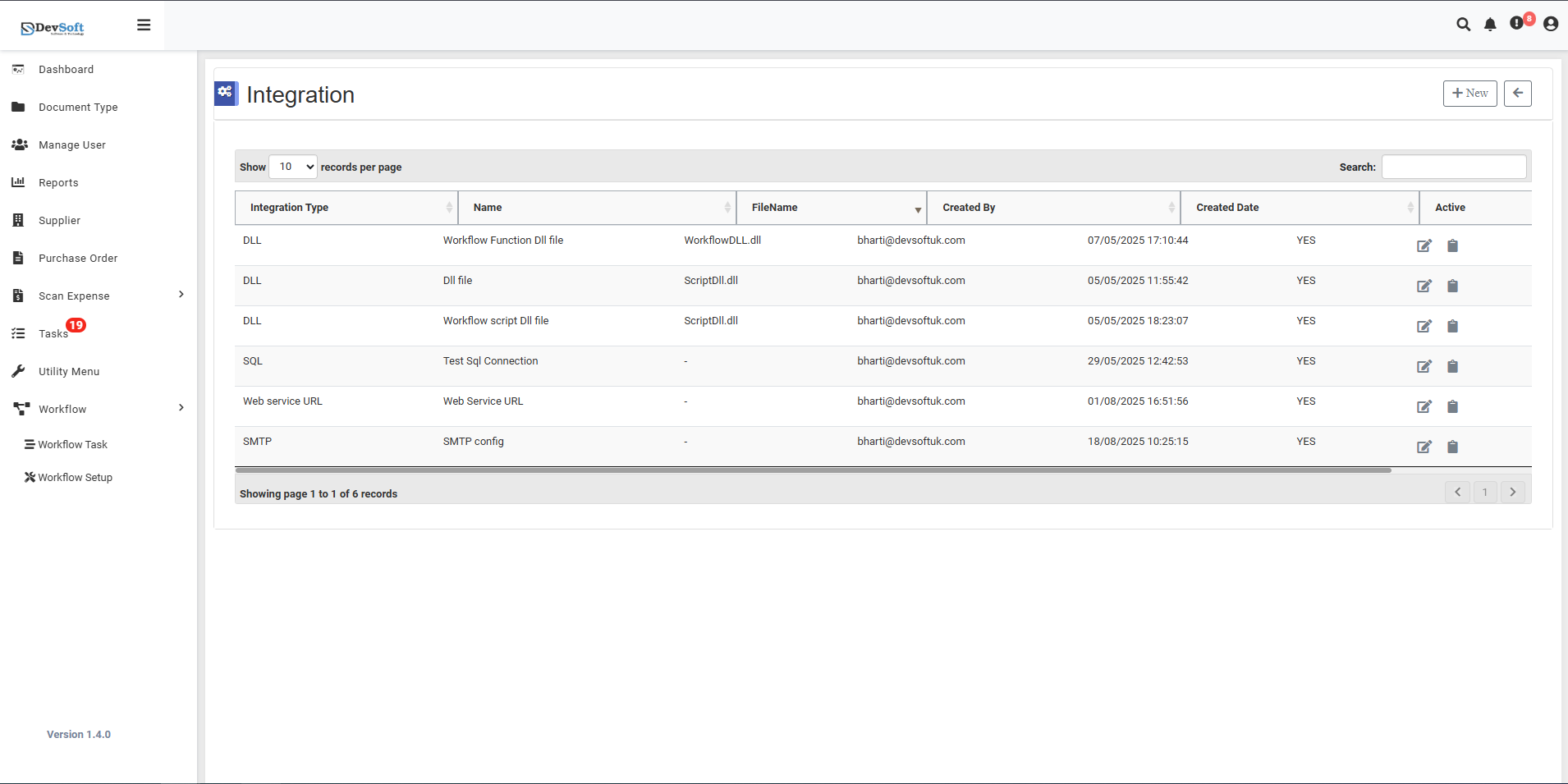This screenshot has height=784, width=1568.
Task: Edit the Workflow Function Dll file row
Action: (1424, 246)
